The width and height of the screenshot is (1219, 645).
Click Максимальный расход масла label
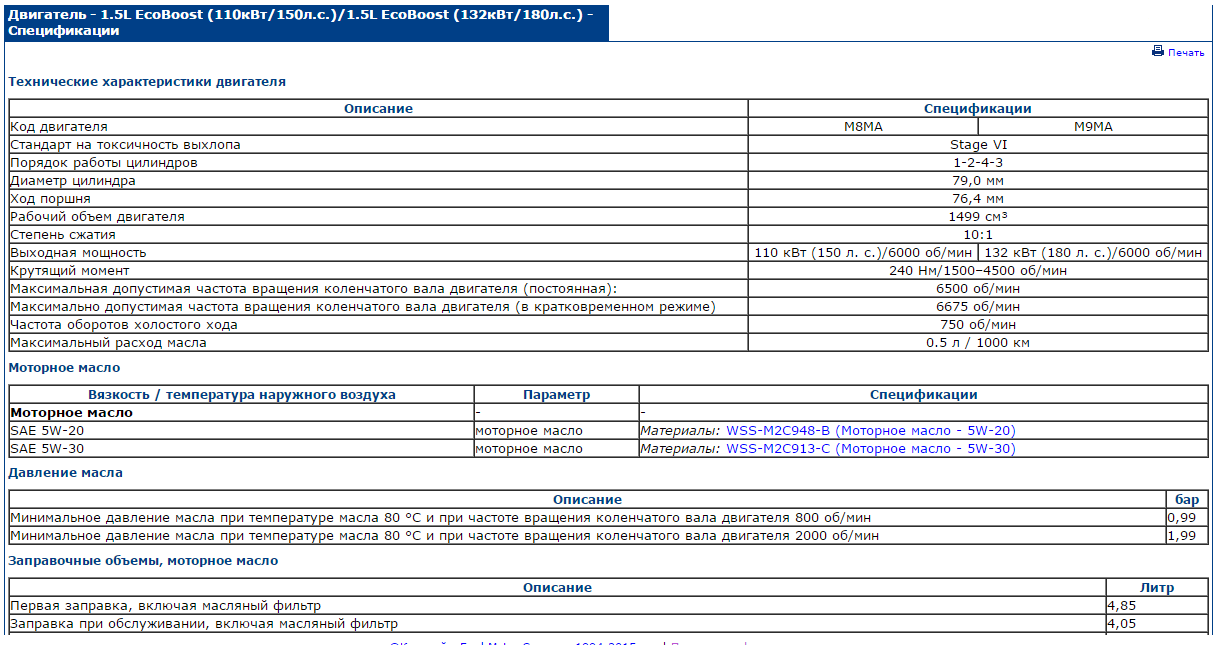coord(108,343)
